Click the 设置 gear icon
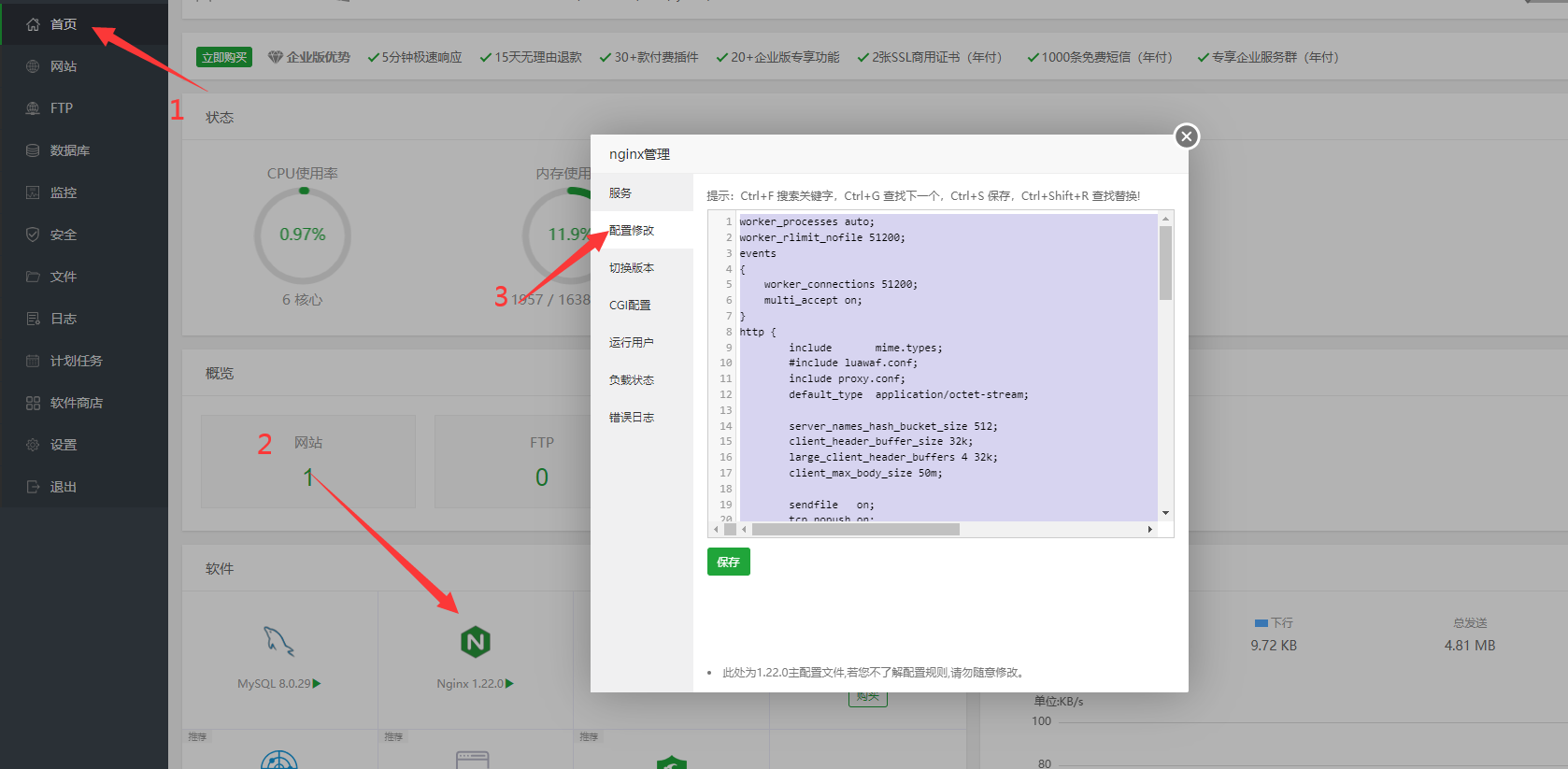This screenshot has width=1568, height=769. click(33, 445)
